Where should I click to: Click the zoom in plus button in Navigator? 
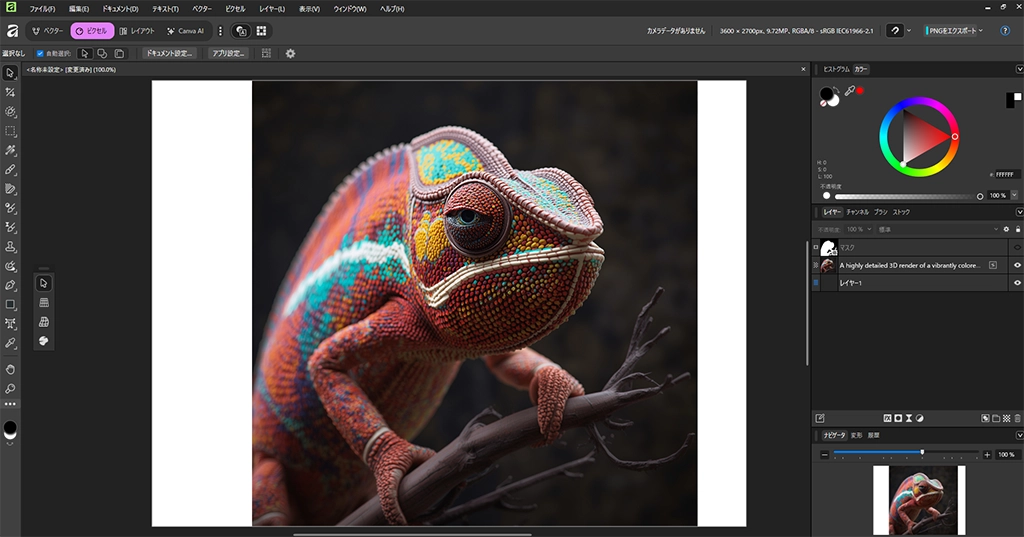click(x=987, y=454)
